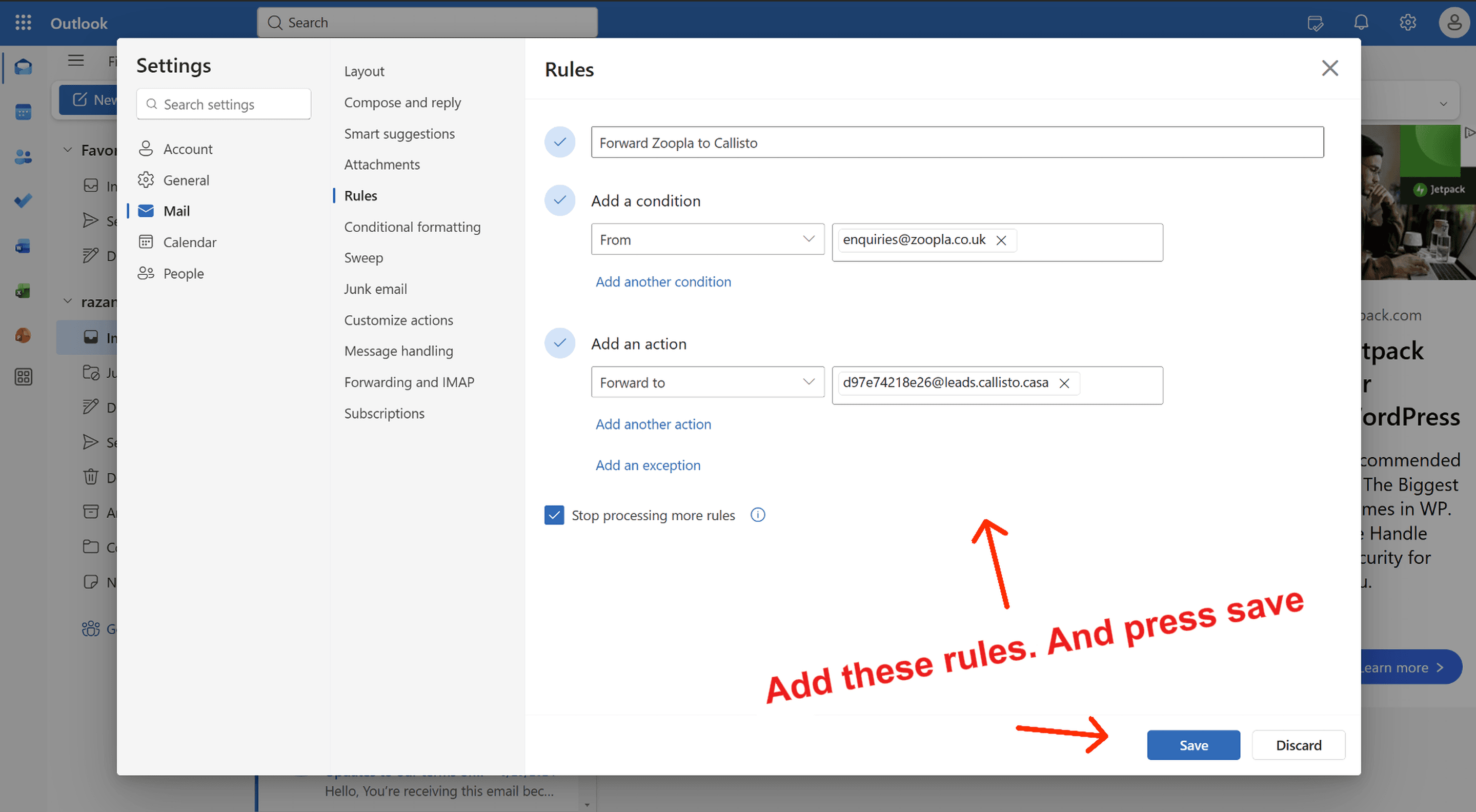Image resolution: width=1476 pixels, height=812 pixels.
Task: Collapse the Favorites folder group
Action: click(68, 150)
